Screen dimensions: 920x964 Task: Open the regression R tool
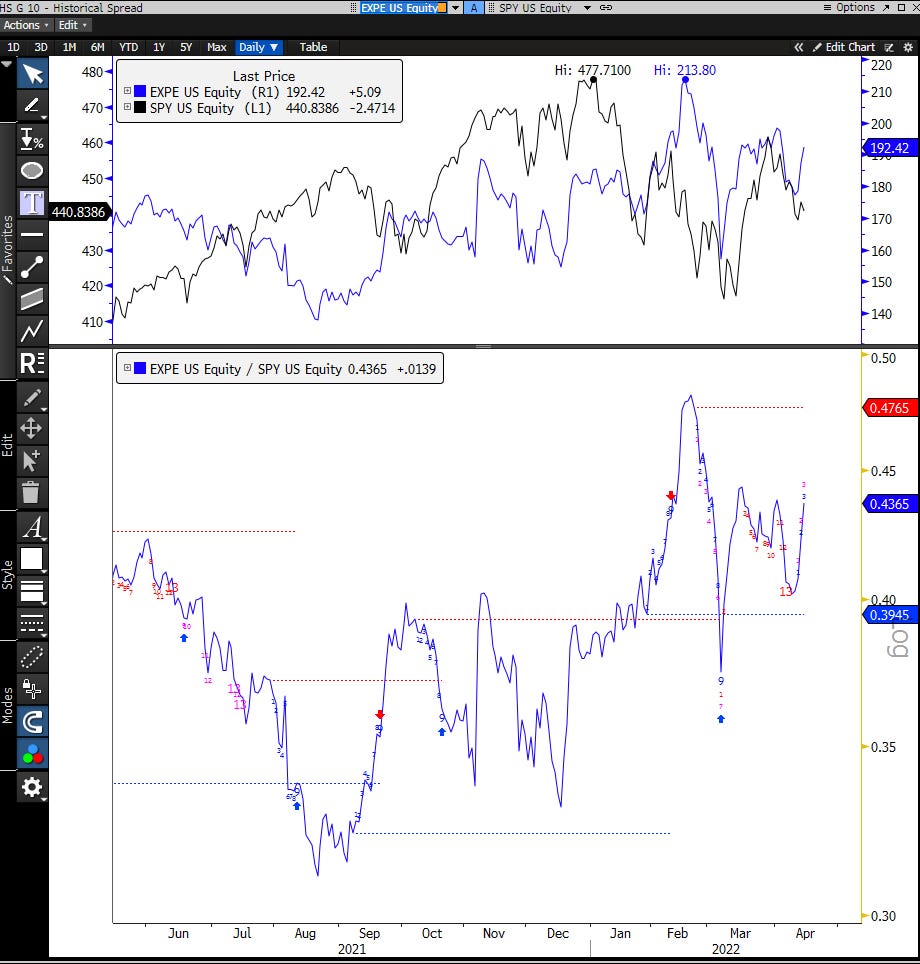[x=32, y=363]
